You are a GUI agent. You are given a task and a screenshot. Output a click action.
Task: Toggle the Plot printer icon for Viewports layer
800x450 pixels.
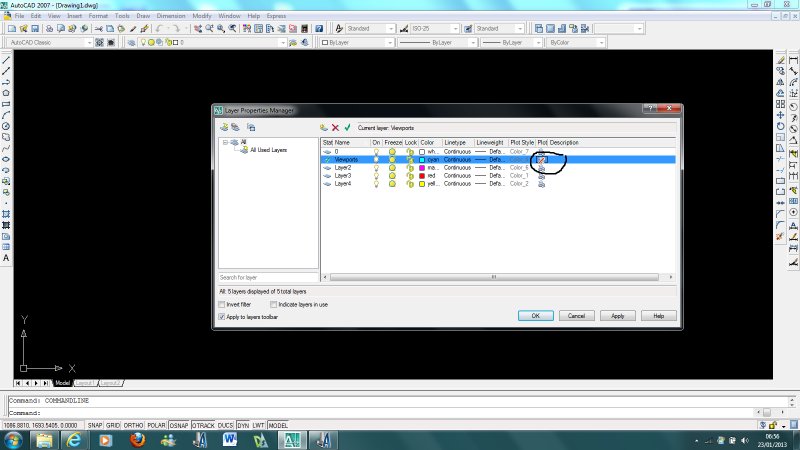[541, 160]
